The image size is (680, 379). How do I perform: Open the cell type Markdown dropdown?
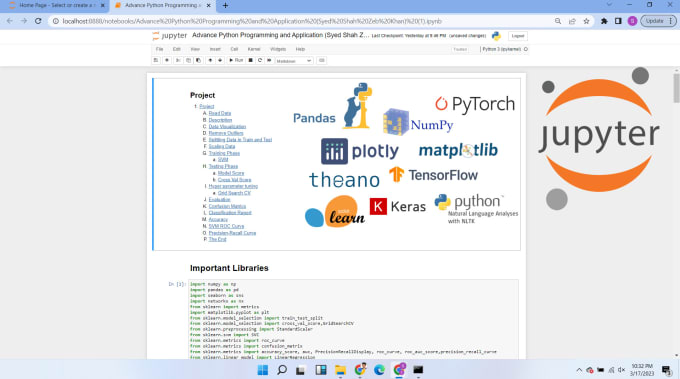tap(294, 61)
